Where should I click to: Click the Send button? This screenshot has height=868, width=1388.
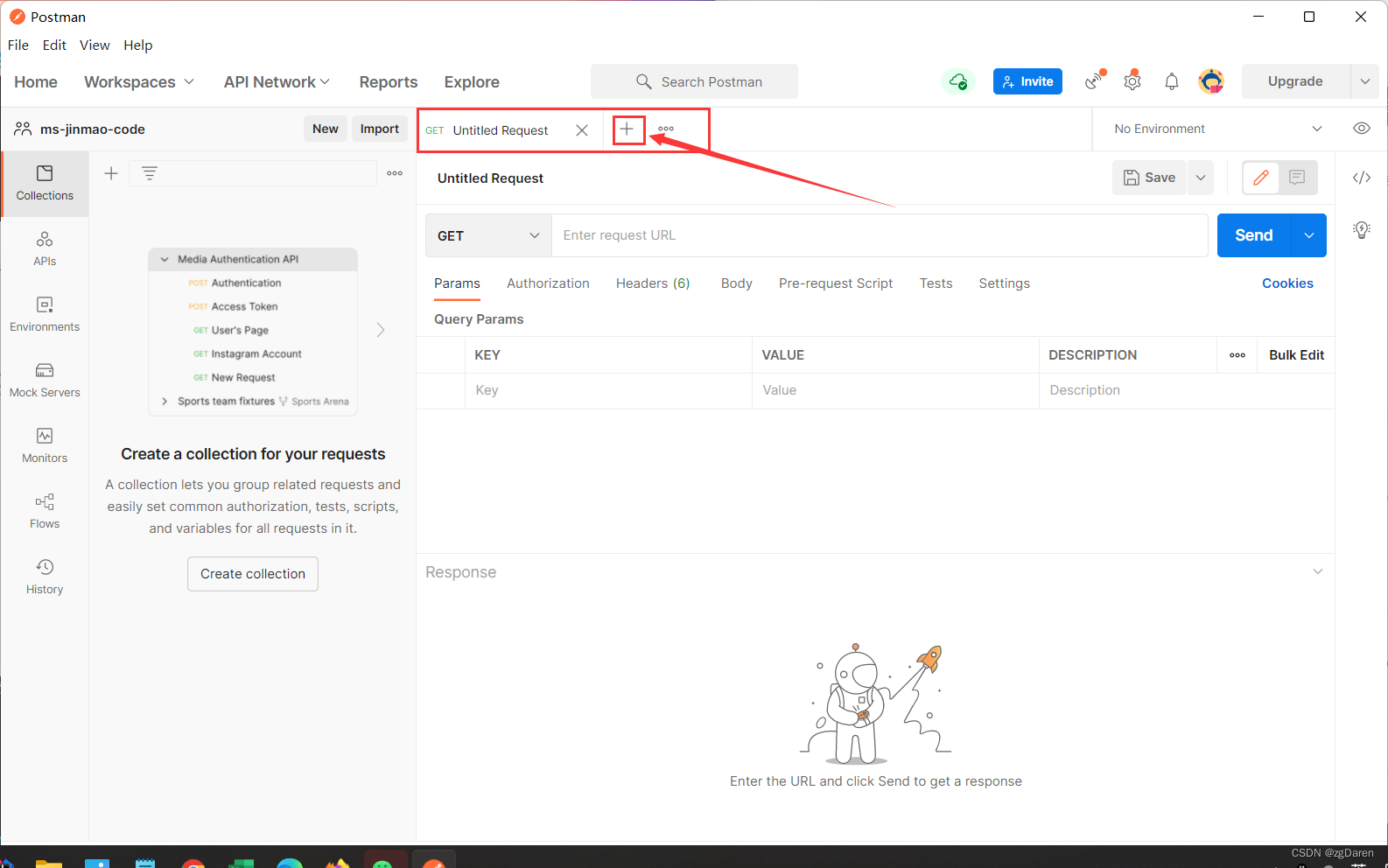coord(1254,235)
